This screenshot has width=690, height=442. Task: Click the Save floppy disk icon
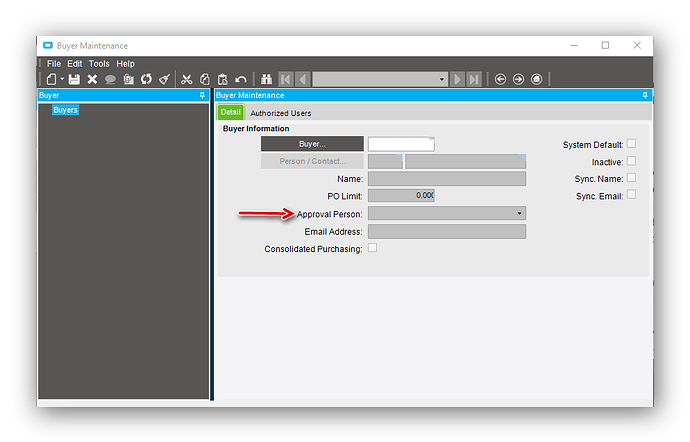[x=74, y=79]
